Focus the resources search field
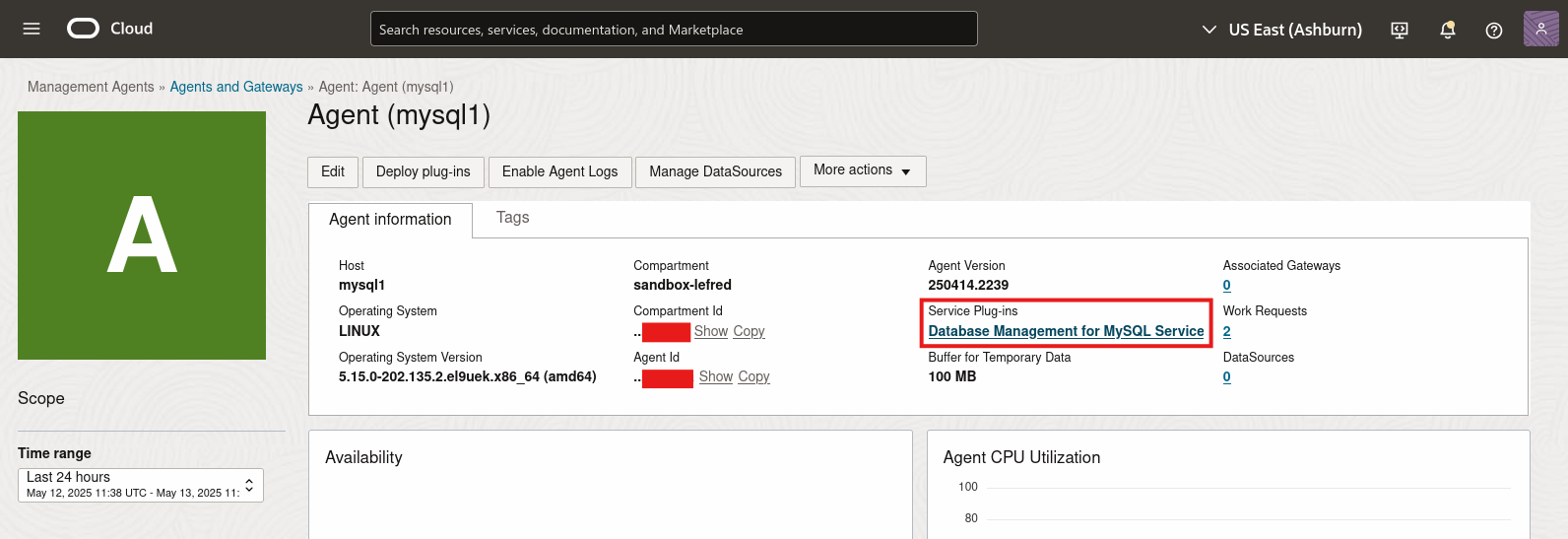 [x=674, y=29]
